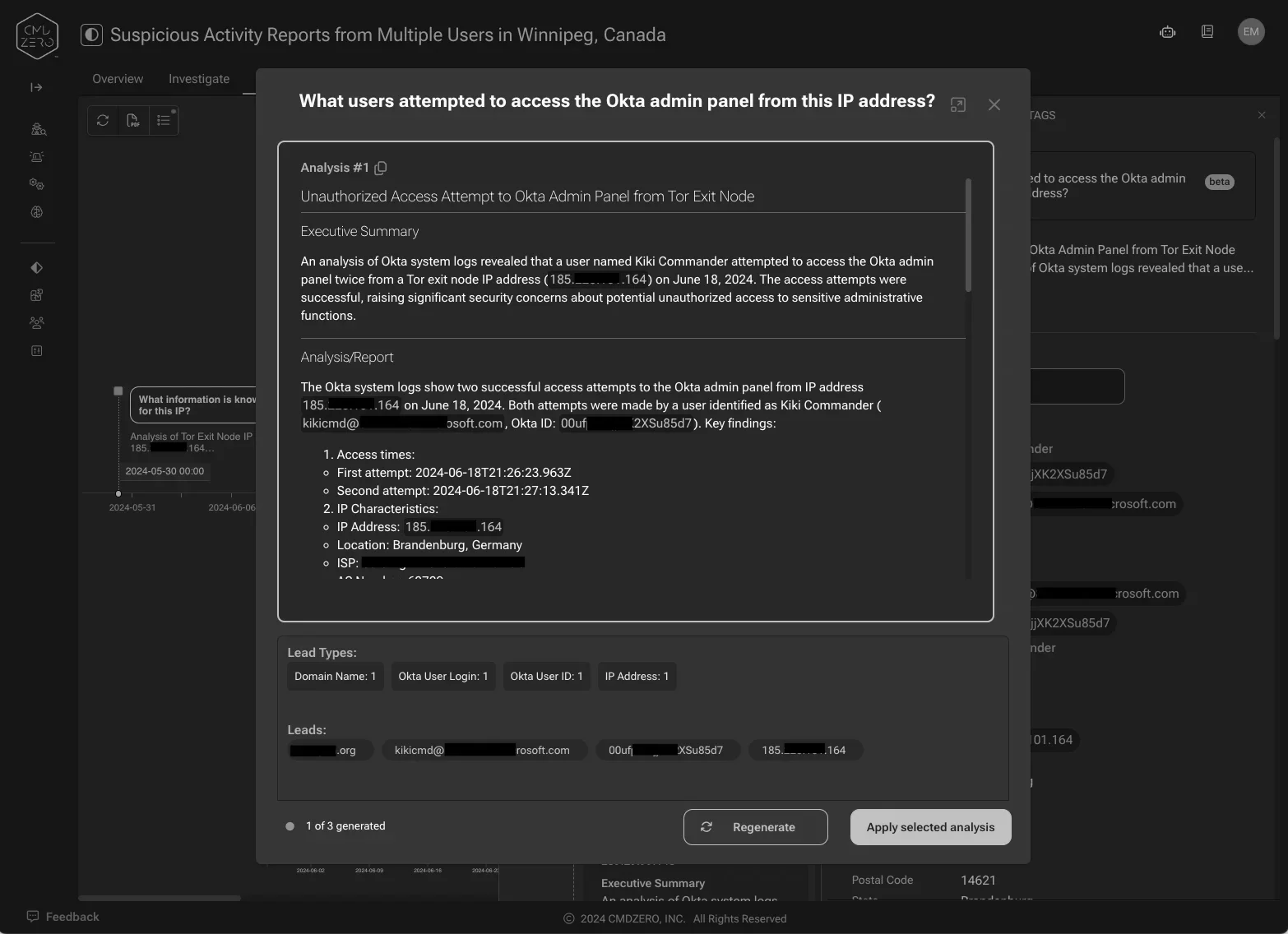Click Postal Code value 14621
Image resolution: width=1288 pixels, height=934 pixels.
tap(978, 880)
